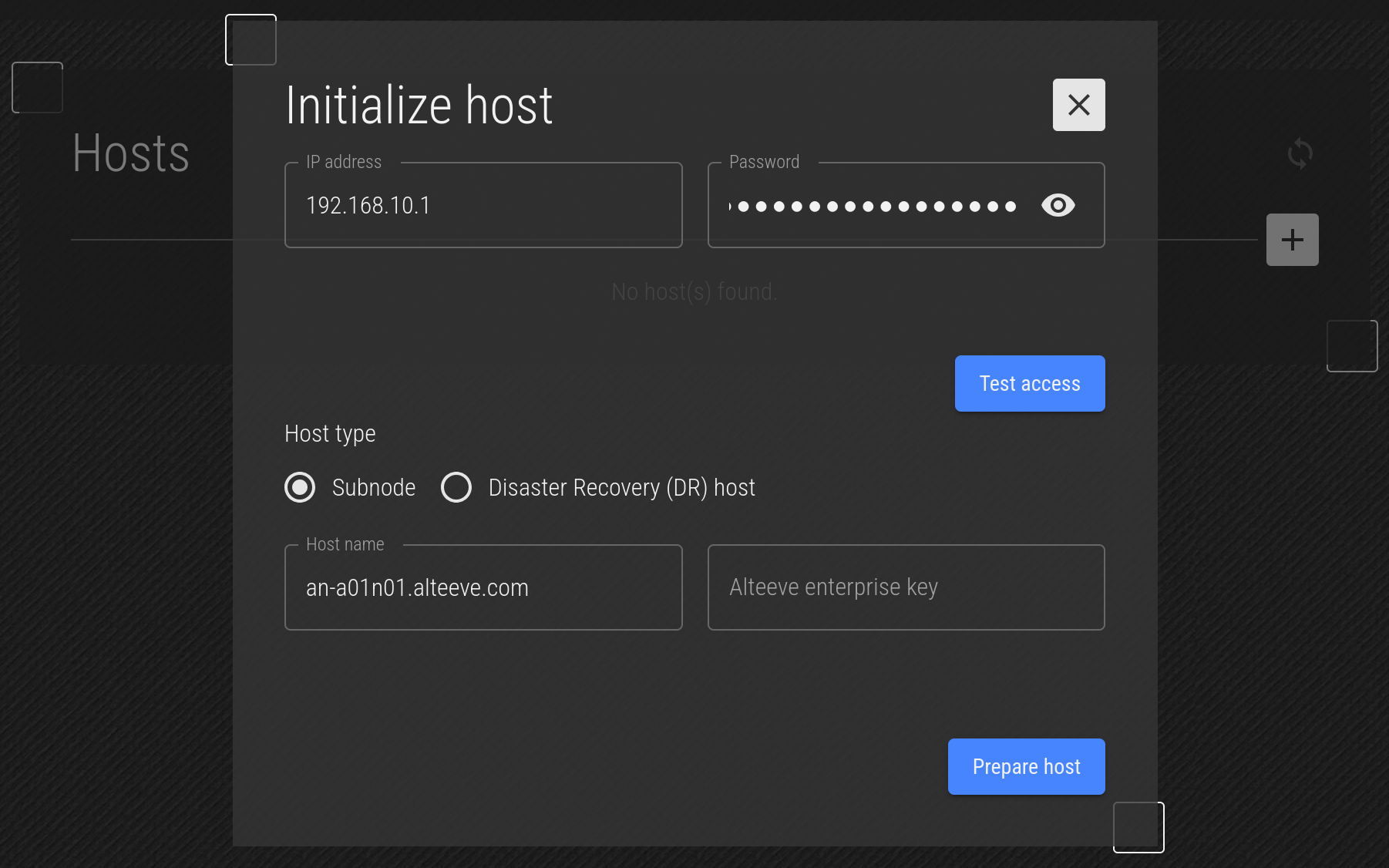Click the Prepare host button
This screenshot has width=1389, height=868.
pyautogui.click(x=1026, y=766)
